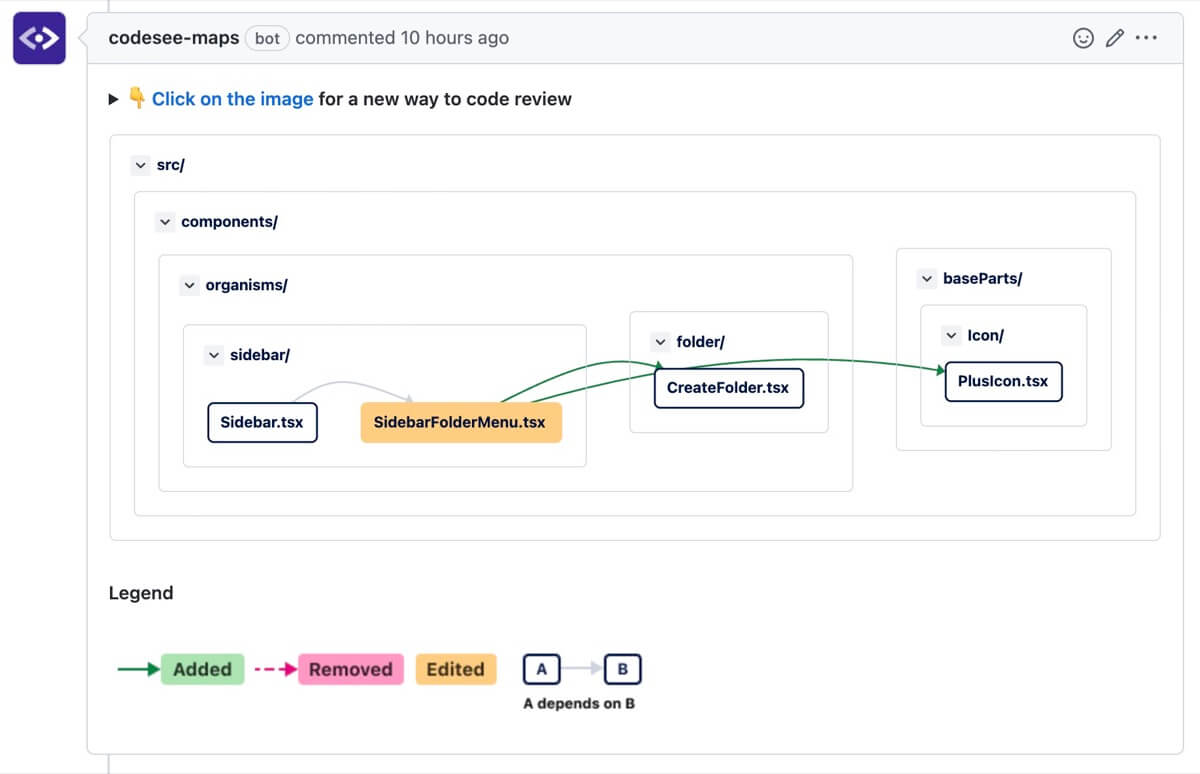Collapse the folder/ directory
The width and height of the screenshot is (1200, 774).
[x=659, y=341]
